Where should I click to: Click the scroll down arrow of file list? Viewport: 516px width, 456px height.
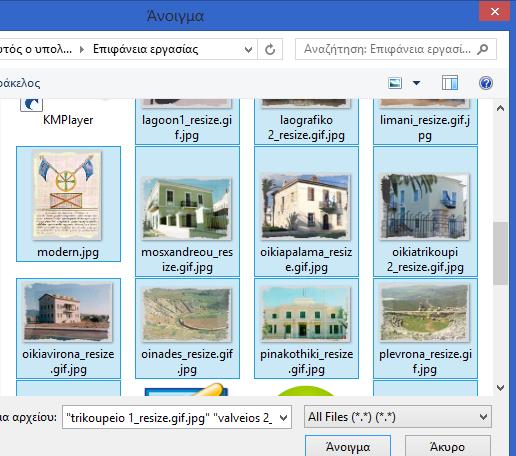500,388
